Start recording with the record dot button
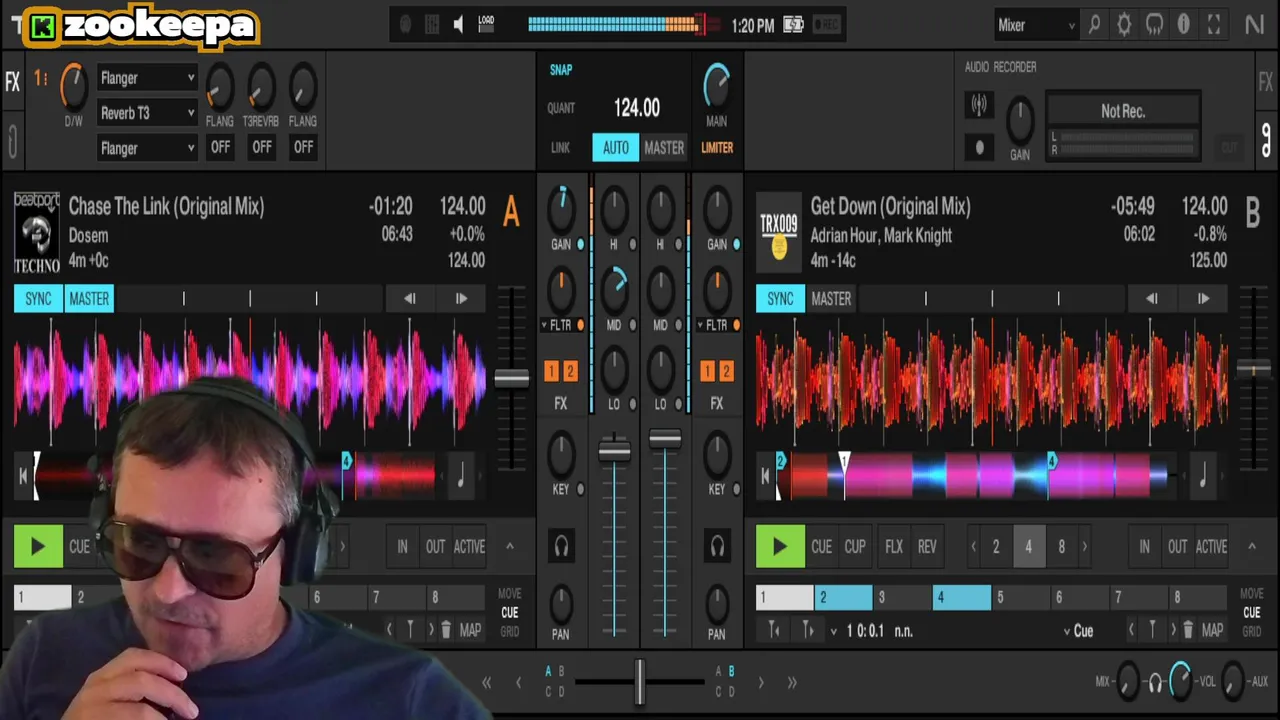Image resolution: width=1280 pixels, height=720 pixels. [x=979, y=147]
